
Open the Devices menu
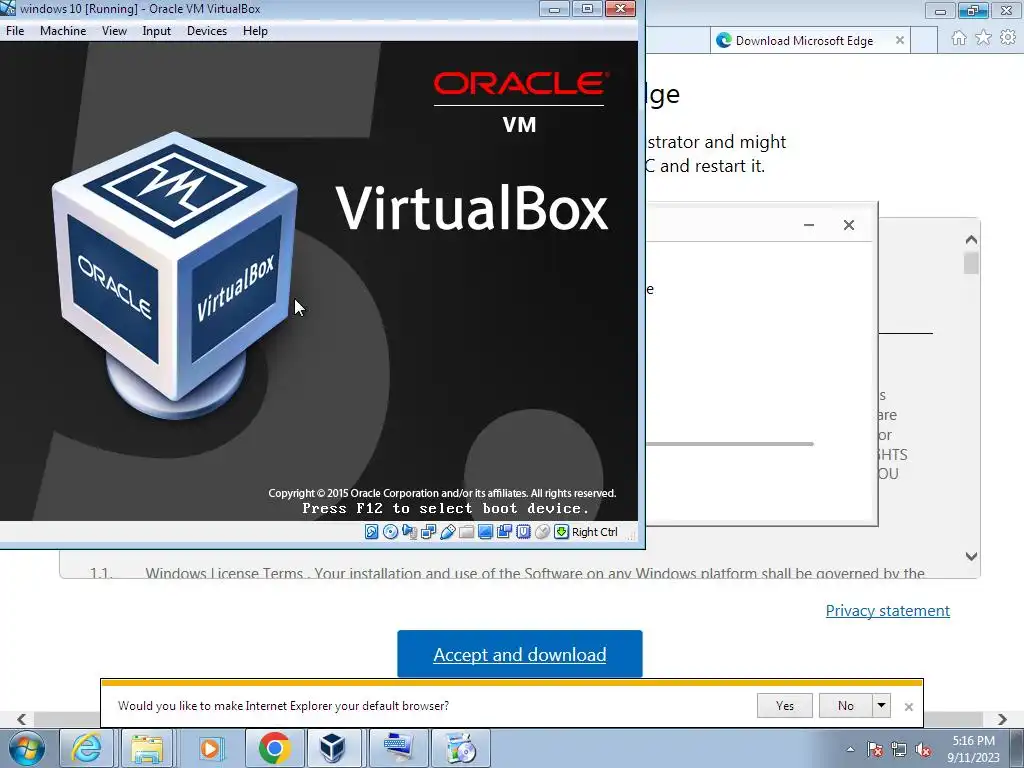(207, 31)
